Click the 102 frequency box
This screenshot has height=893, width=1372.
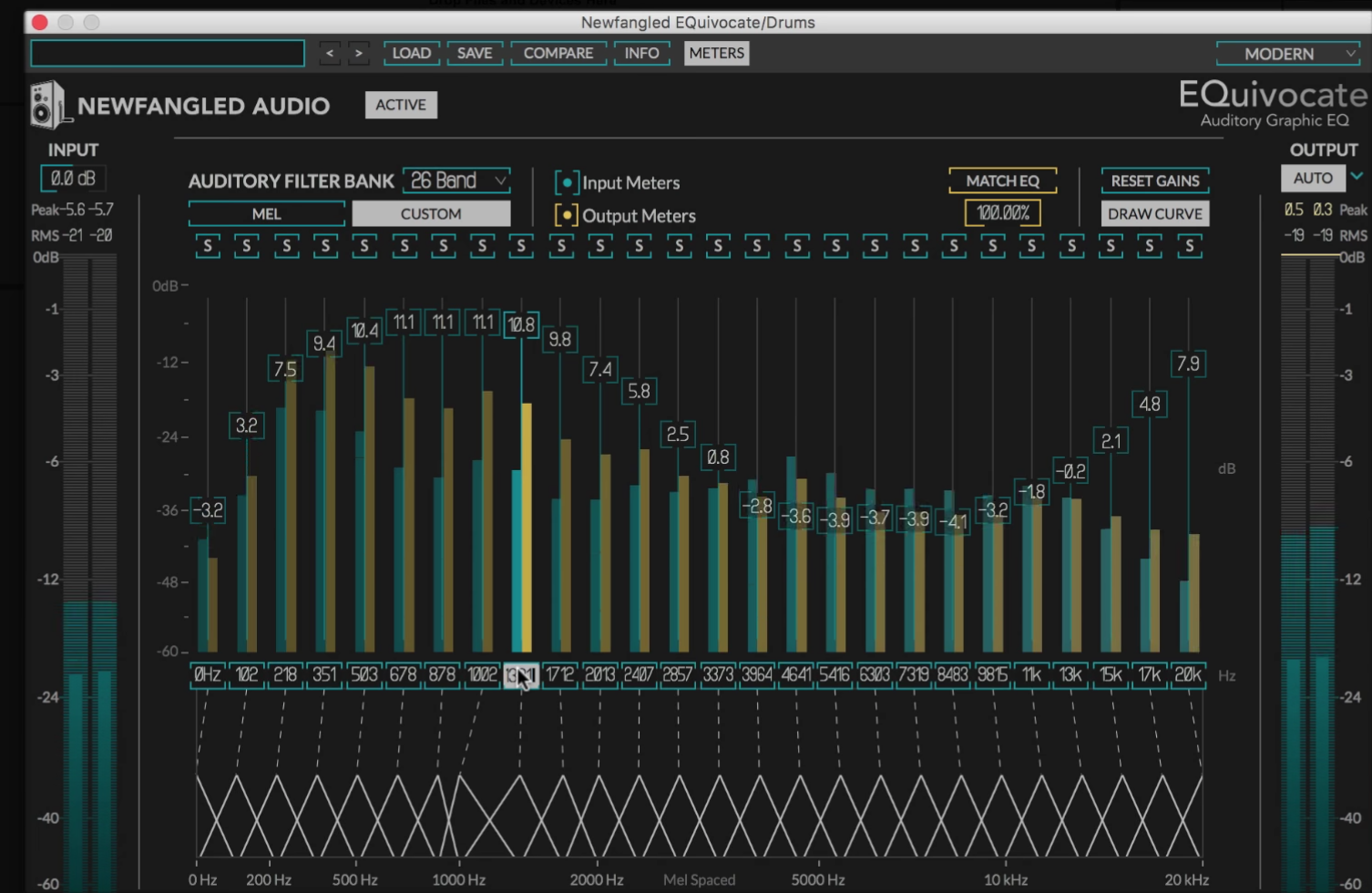pyautogui.click(x=247, y=675)
